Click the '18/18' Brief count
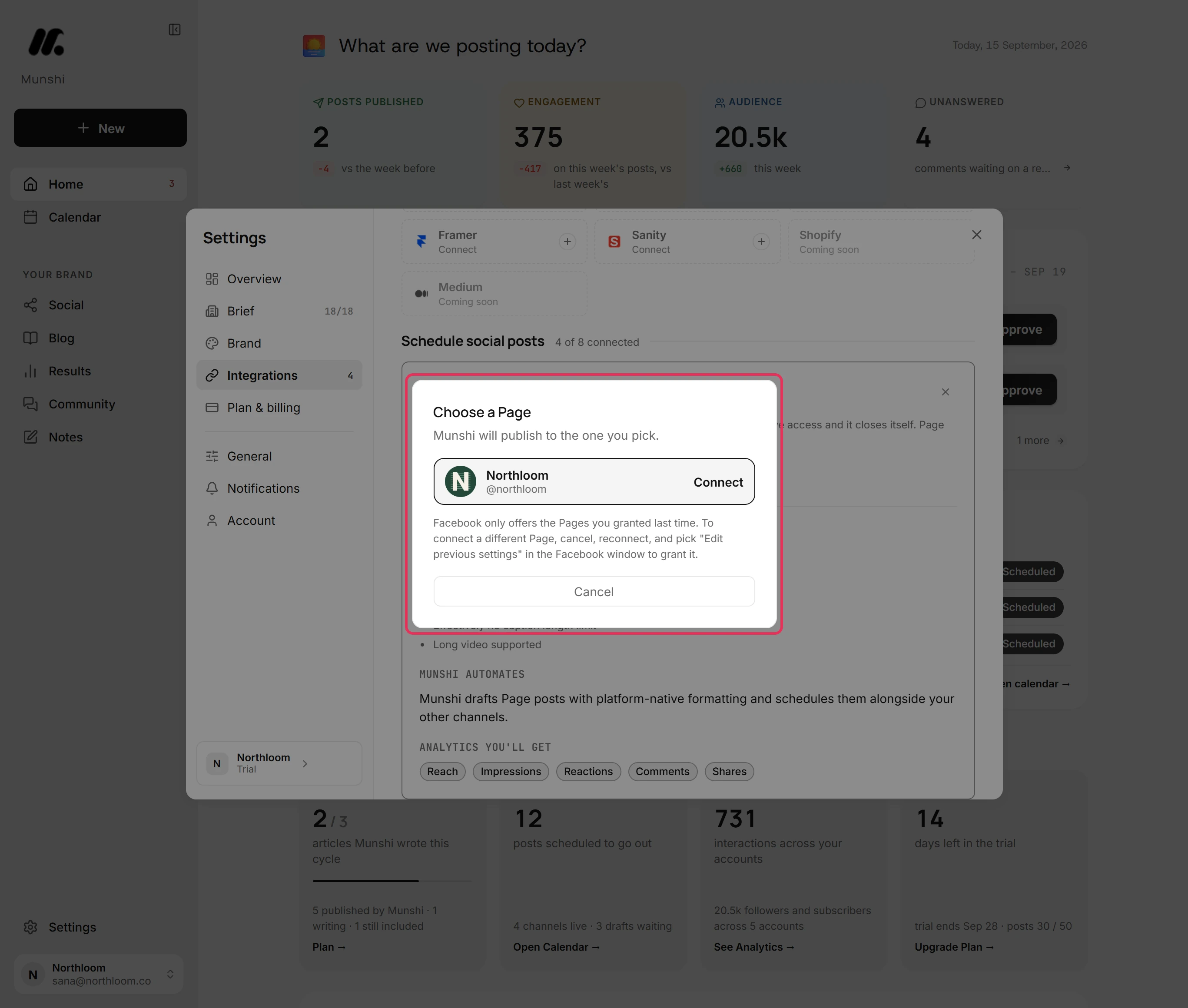The width and height of the screenshot is (1188, 1008). [x=339, y=312]
